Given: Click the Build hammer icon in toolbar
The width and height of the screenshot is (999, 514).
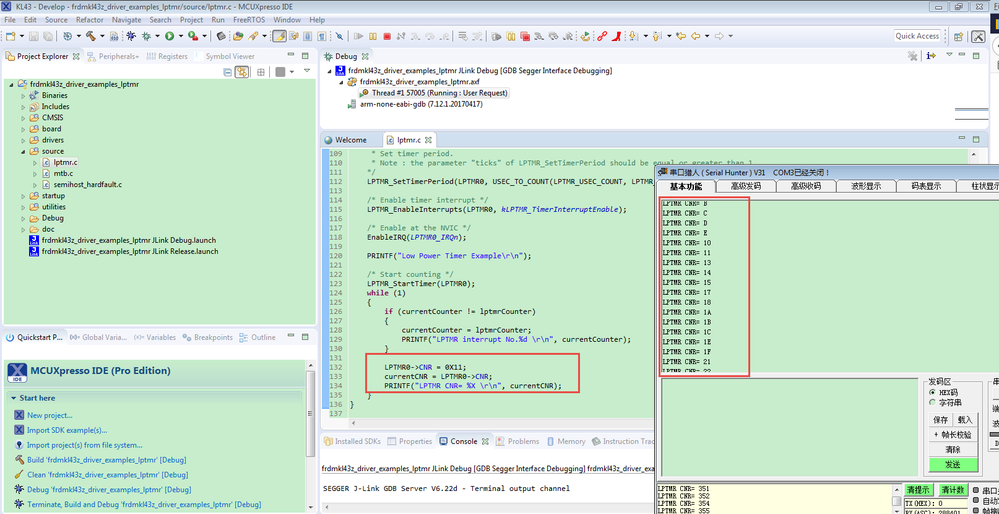Looking at the screenshot, I should tap(90, 37).
